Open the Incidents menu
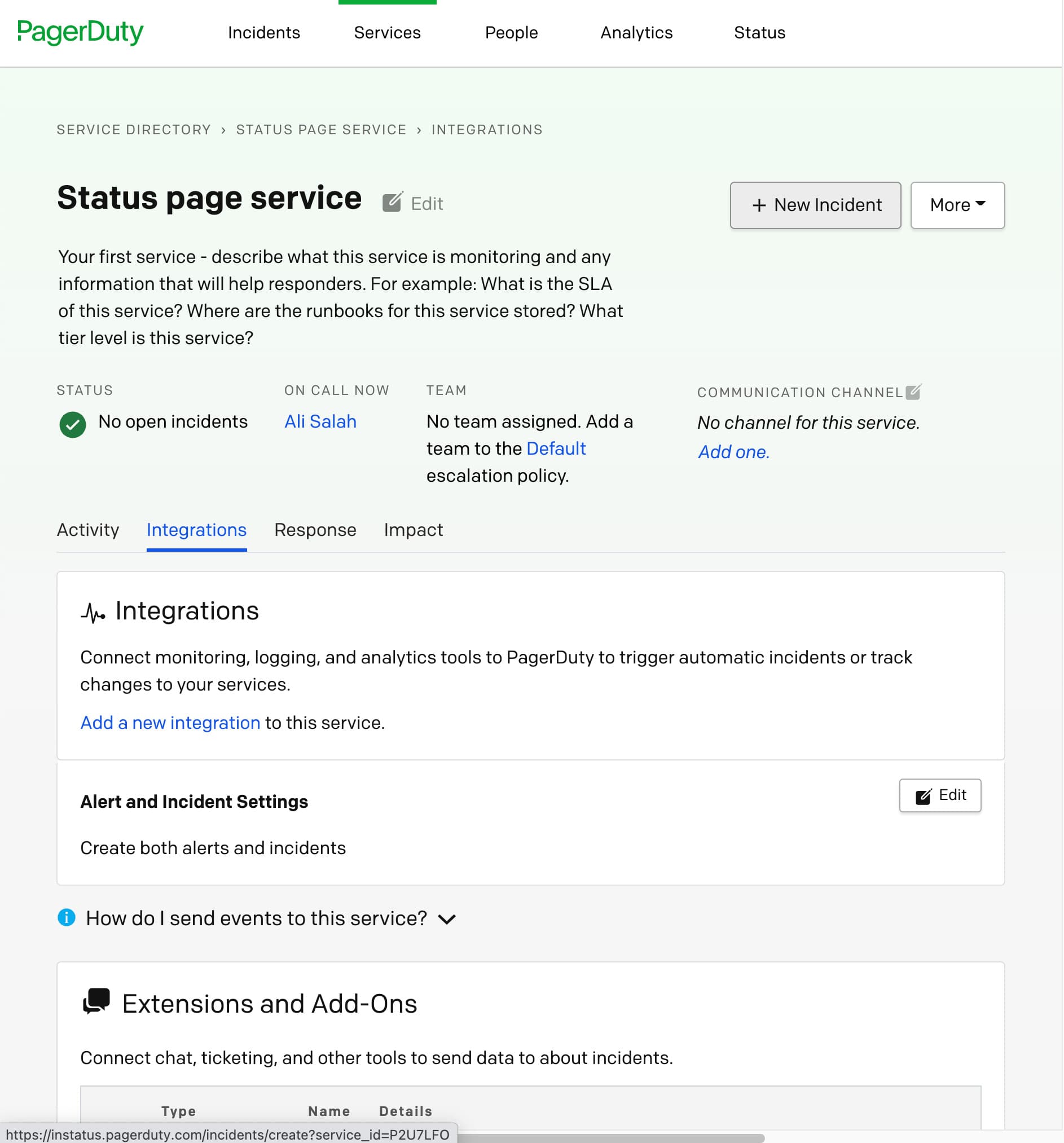Image resolution: width=1064 pixels, height=1143 pixels. pos(264,33)
